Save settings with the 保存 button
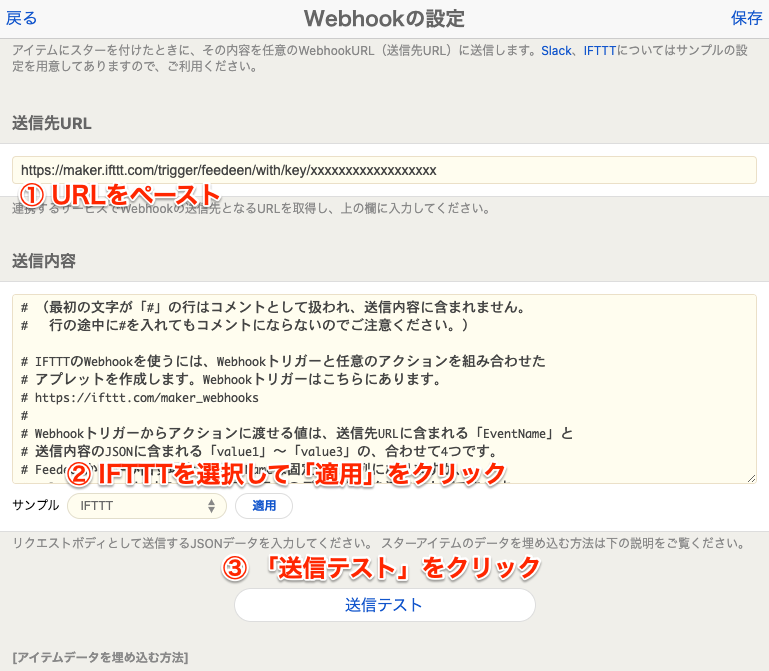 [746, 18]
